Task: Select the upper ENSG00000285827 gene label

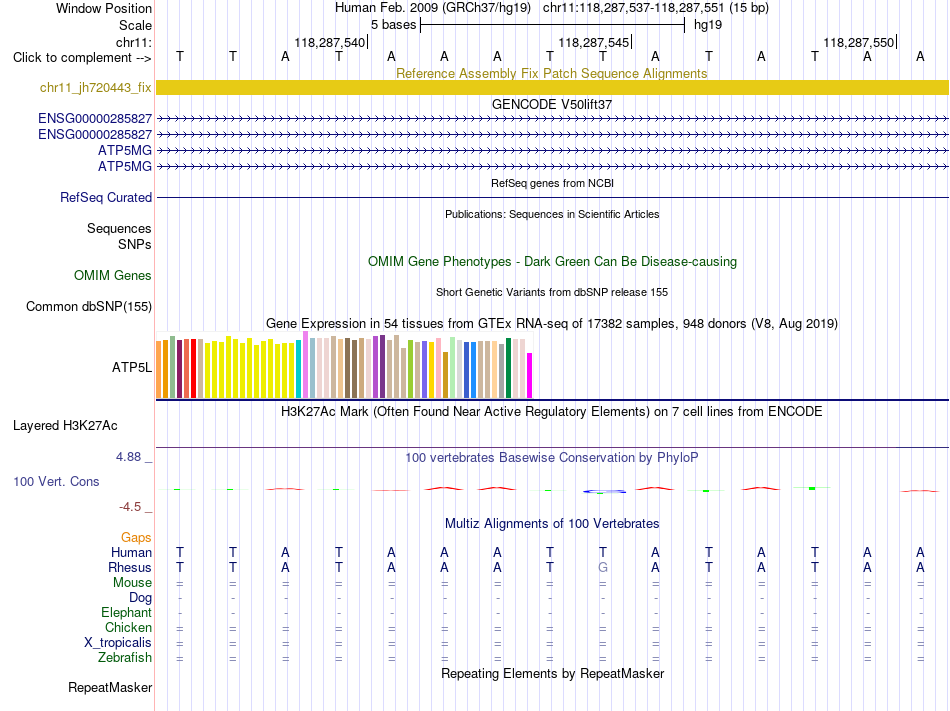Action: pyautogui.click(x=95, y=119)
